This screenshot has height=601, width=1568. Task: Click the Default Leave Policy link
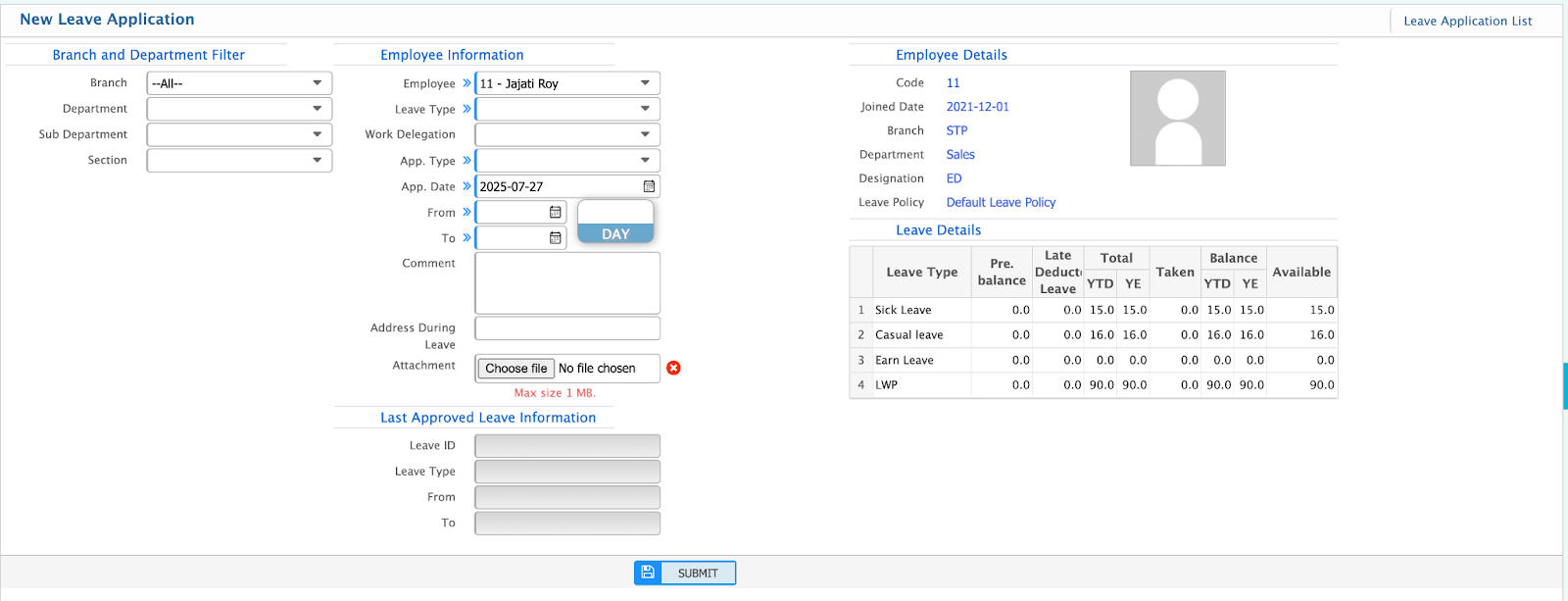tap(1001, 202)
